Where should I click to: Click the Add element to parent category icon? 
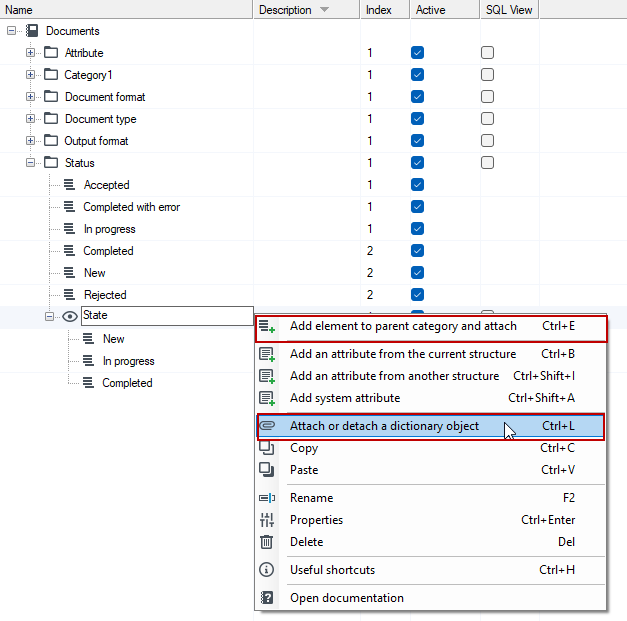pos(267,326)
